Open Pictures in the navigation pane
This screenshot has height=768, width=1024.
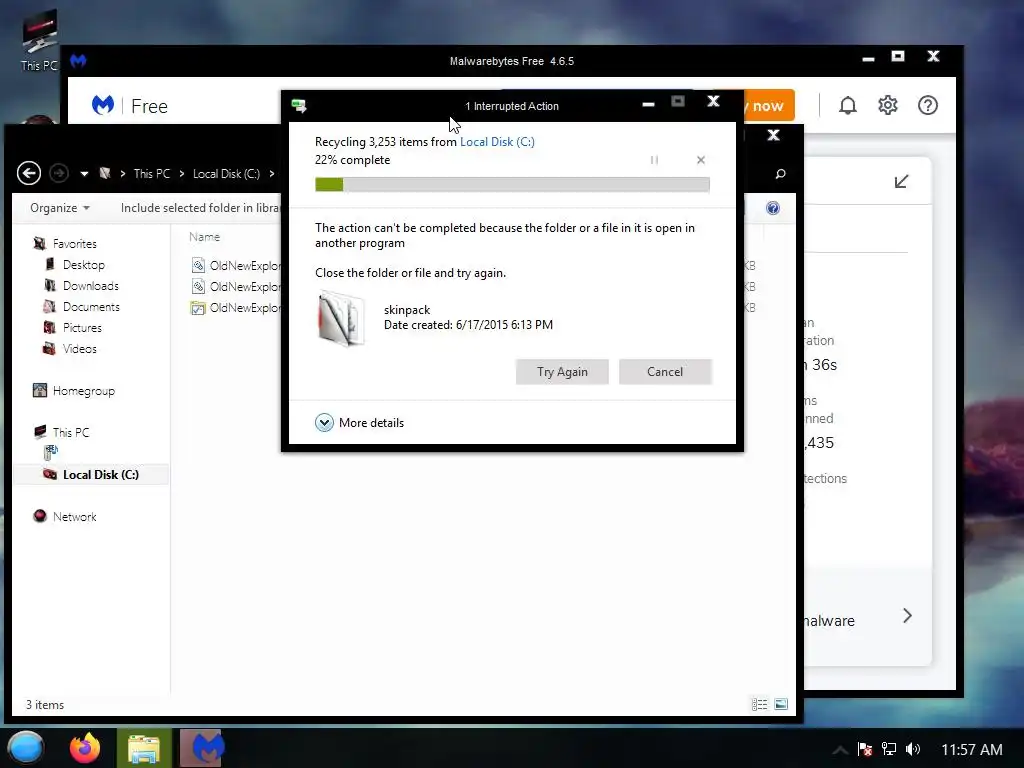[x=72, y=327]
